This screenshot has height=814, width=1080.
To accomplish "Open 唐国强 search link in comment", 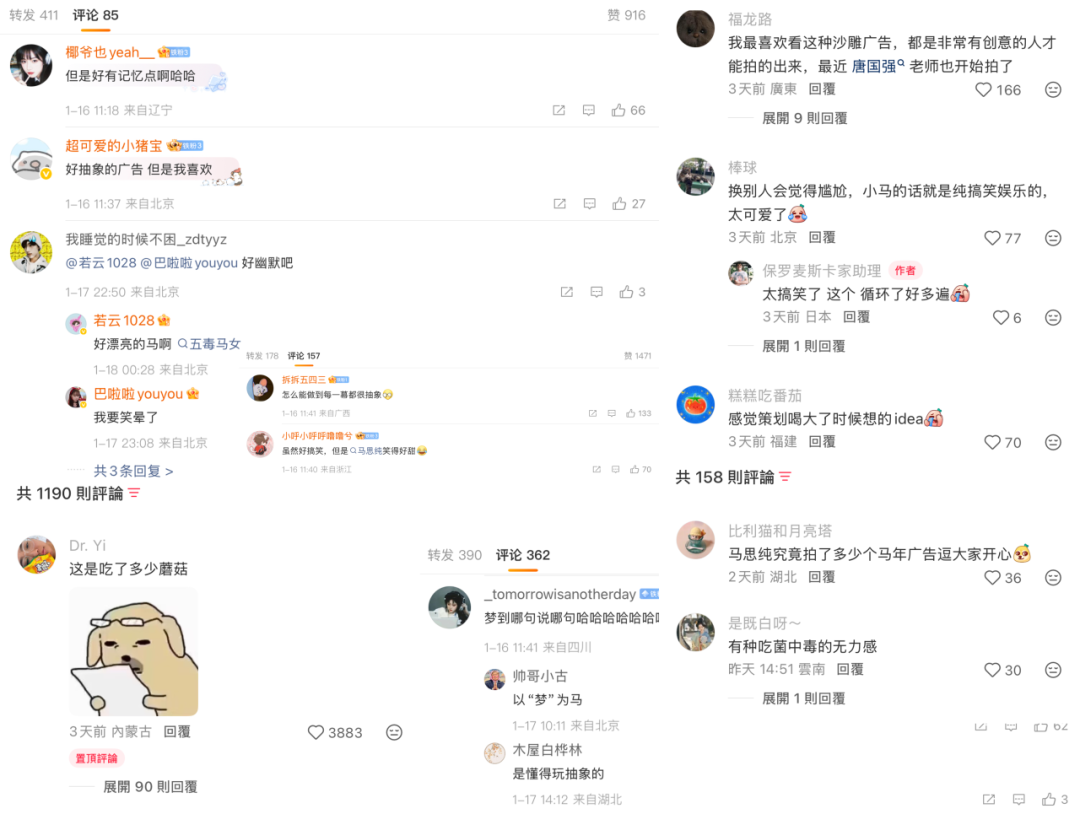I will pyautogui.click(x=878, y=66).
